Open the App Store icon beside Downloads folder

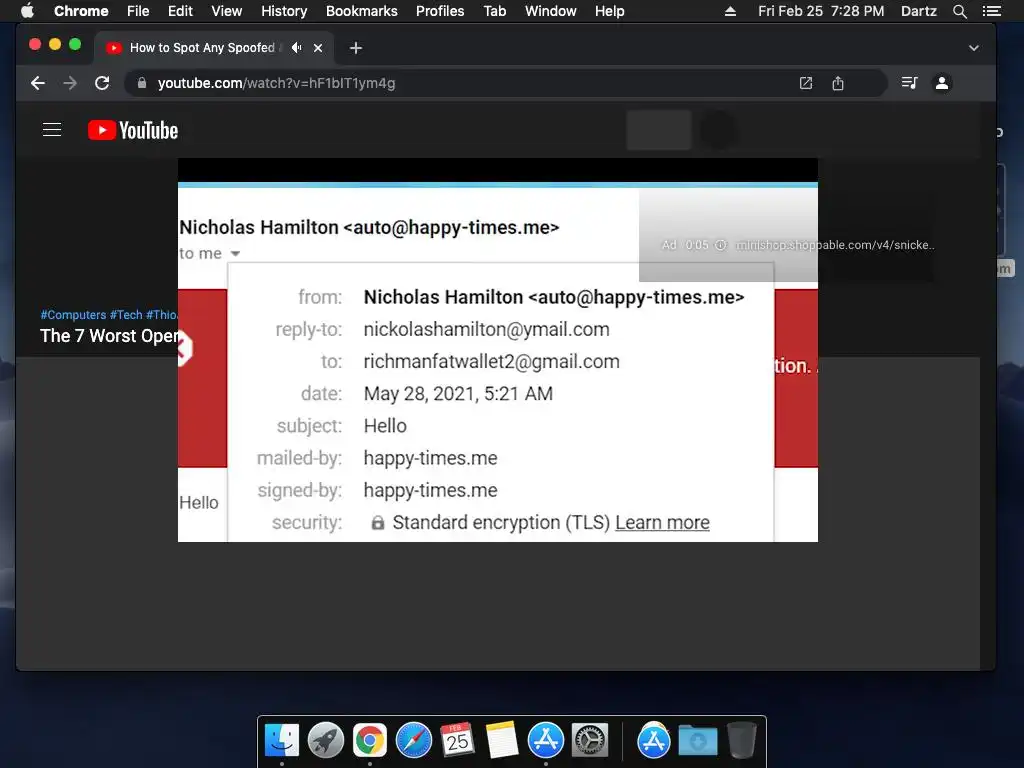[x=654, y=741]
